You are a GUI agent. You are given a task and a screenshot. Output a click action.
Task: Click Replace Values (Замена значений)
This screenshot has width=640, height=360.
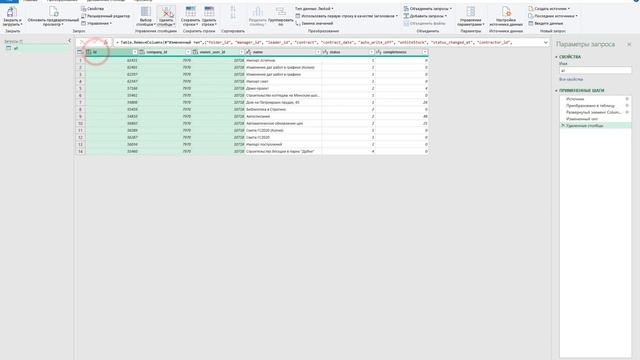click(x=314, y=23)
